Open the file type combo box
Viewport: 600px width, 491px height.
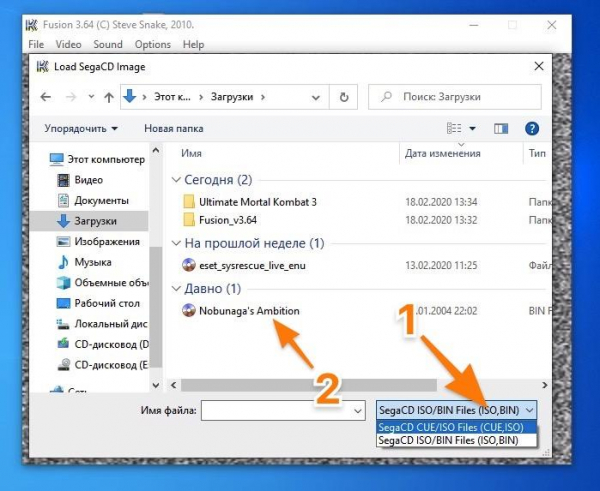coord(457,411)
